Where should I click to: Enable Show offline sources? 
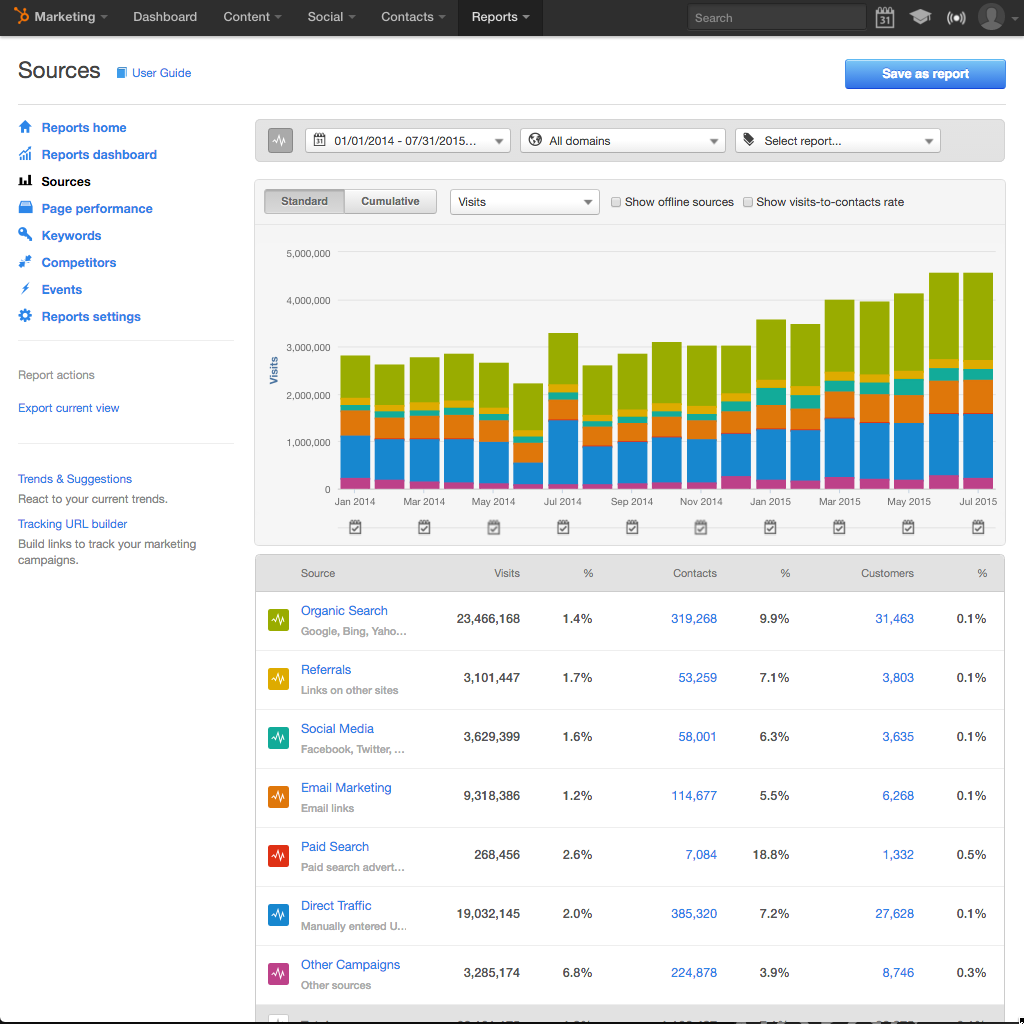616,202
